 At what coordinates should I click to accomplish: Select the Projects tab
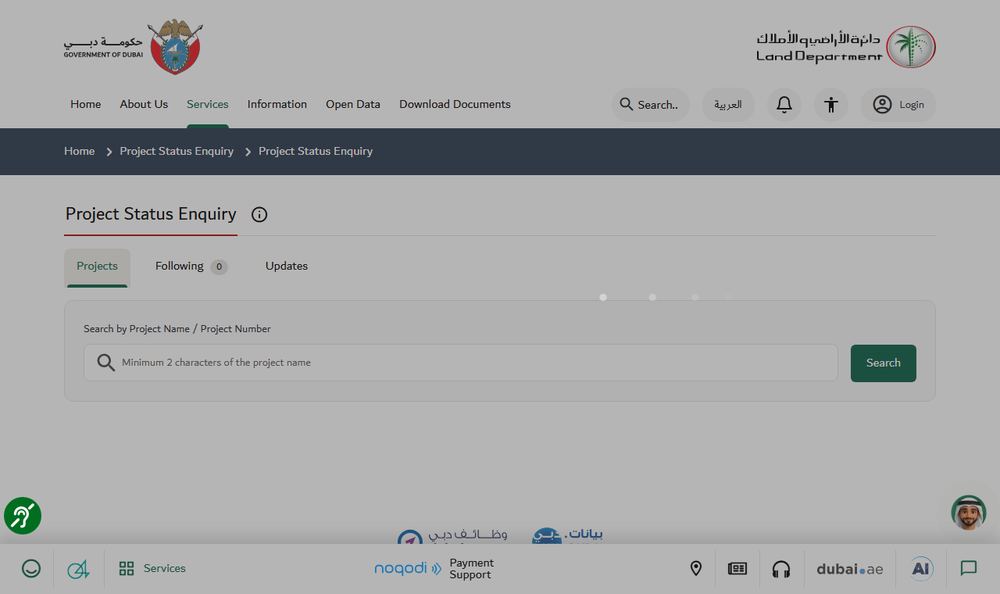click(97, 267)
